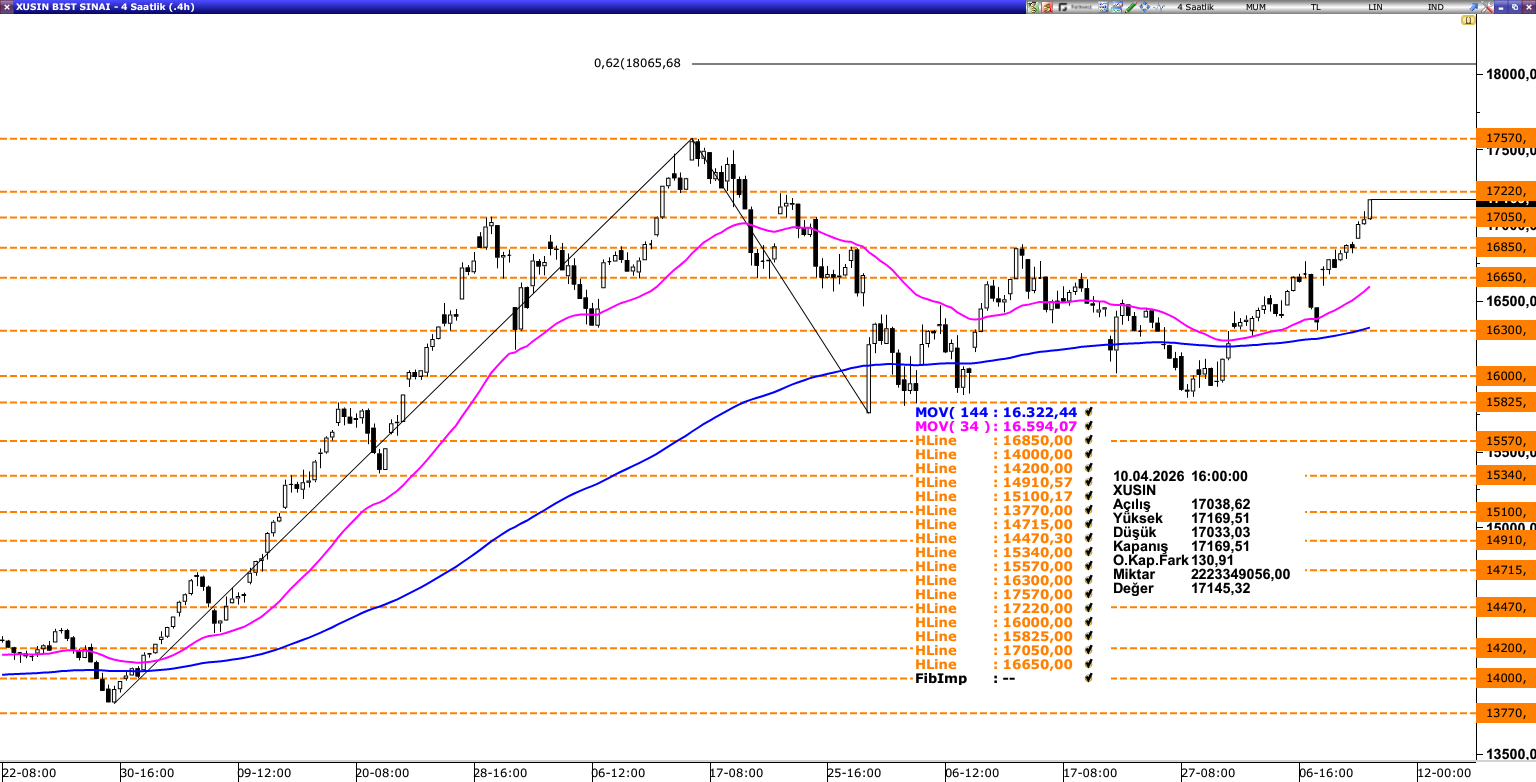Click the blue four-arrow move icon
Image resolution: width=1536 pixels, height=782 pixels.
[x=1145, y=7]
